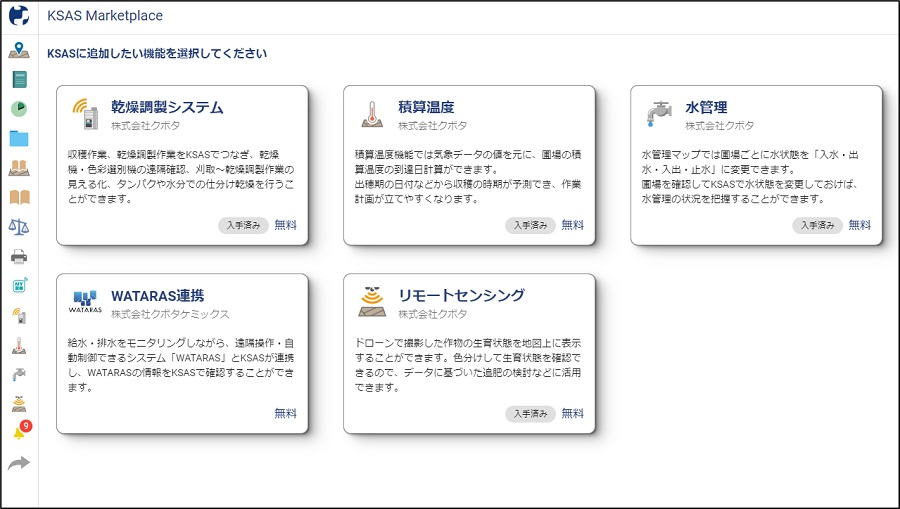
Task: Click 株式会社クボタ under 積算温度
Action: (x=432, y=126)
